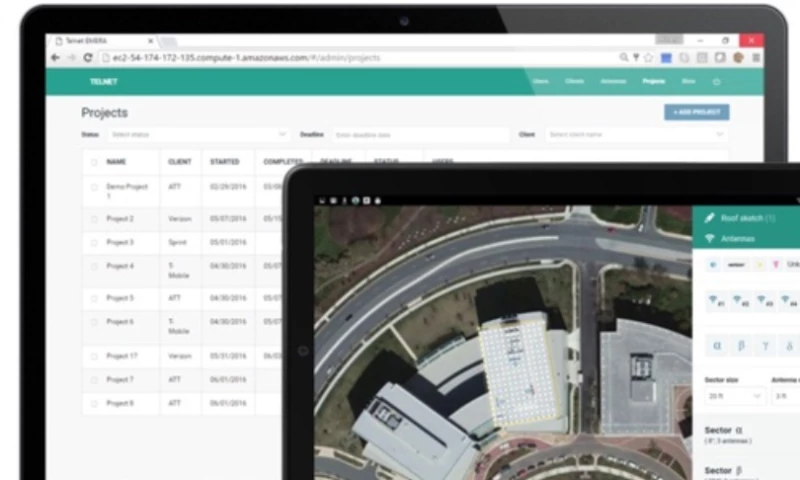Image resolution: width=800 pixels, height=480 pixels.
Task: Click the Project 8 name cell
Action: 120,403
